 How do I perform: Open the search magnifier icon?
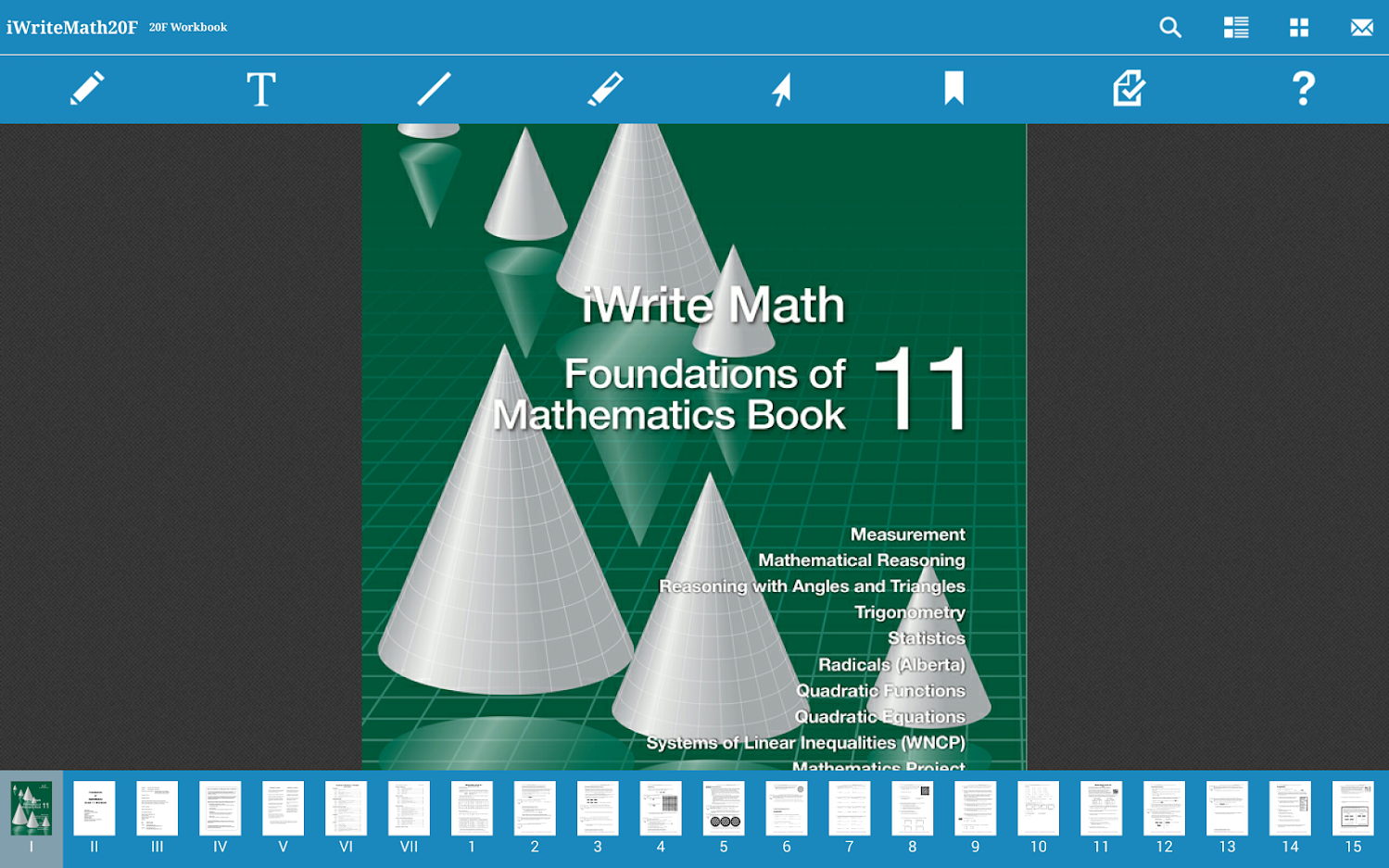(x=1170, y=28)
